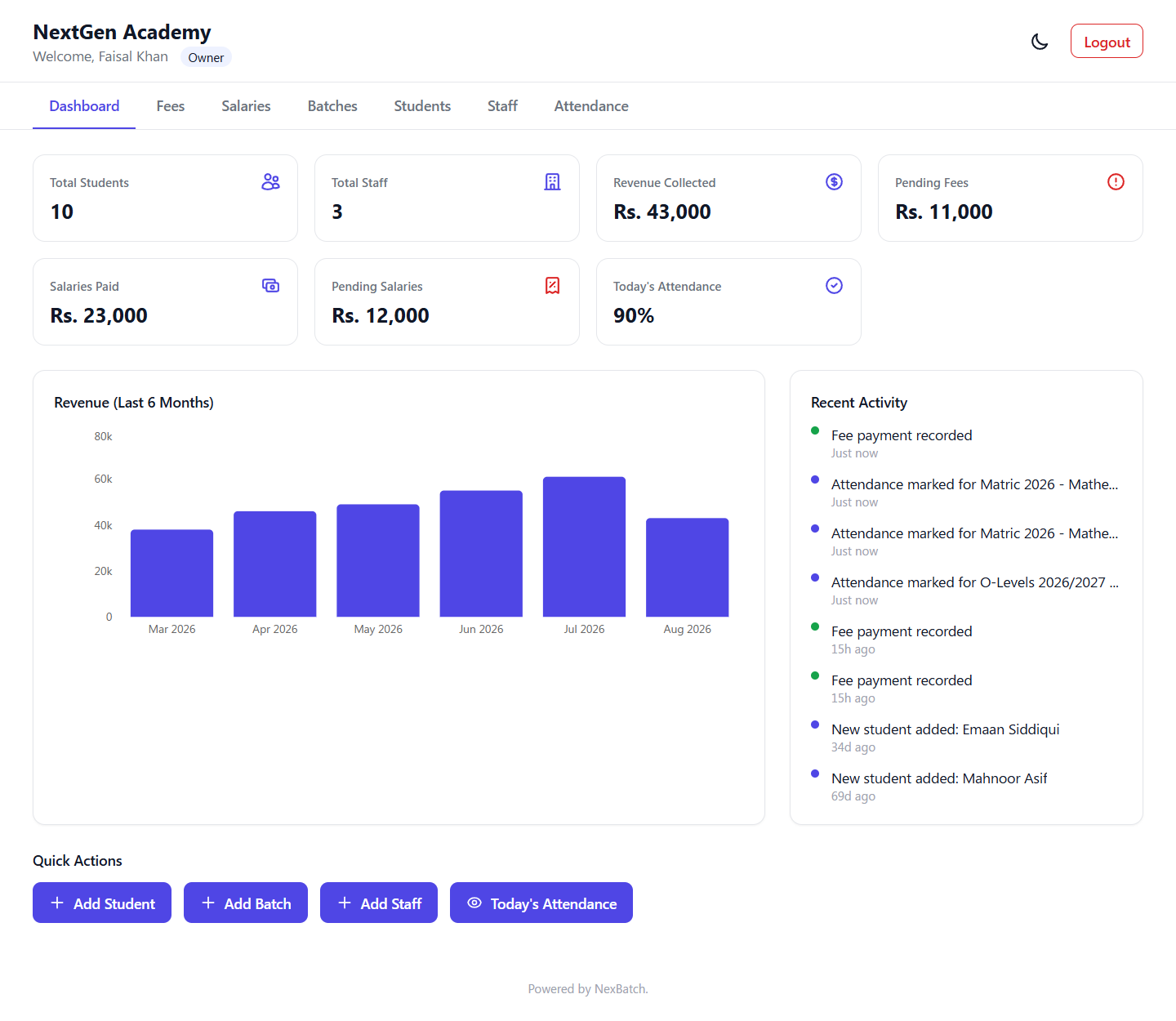Viewport: 1176px width, 1021px height.
Task: Click the plus icon on Add Batch
Action: point(208,903)
